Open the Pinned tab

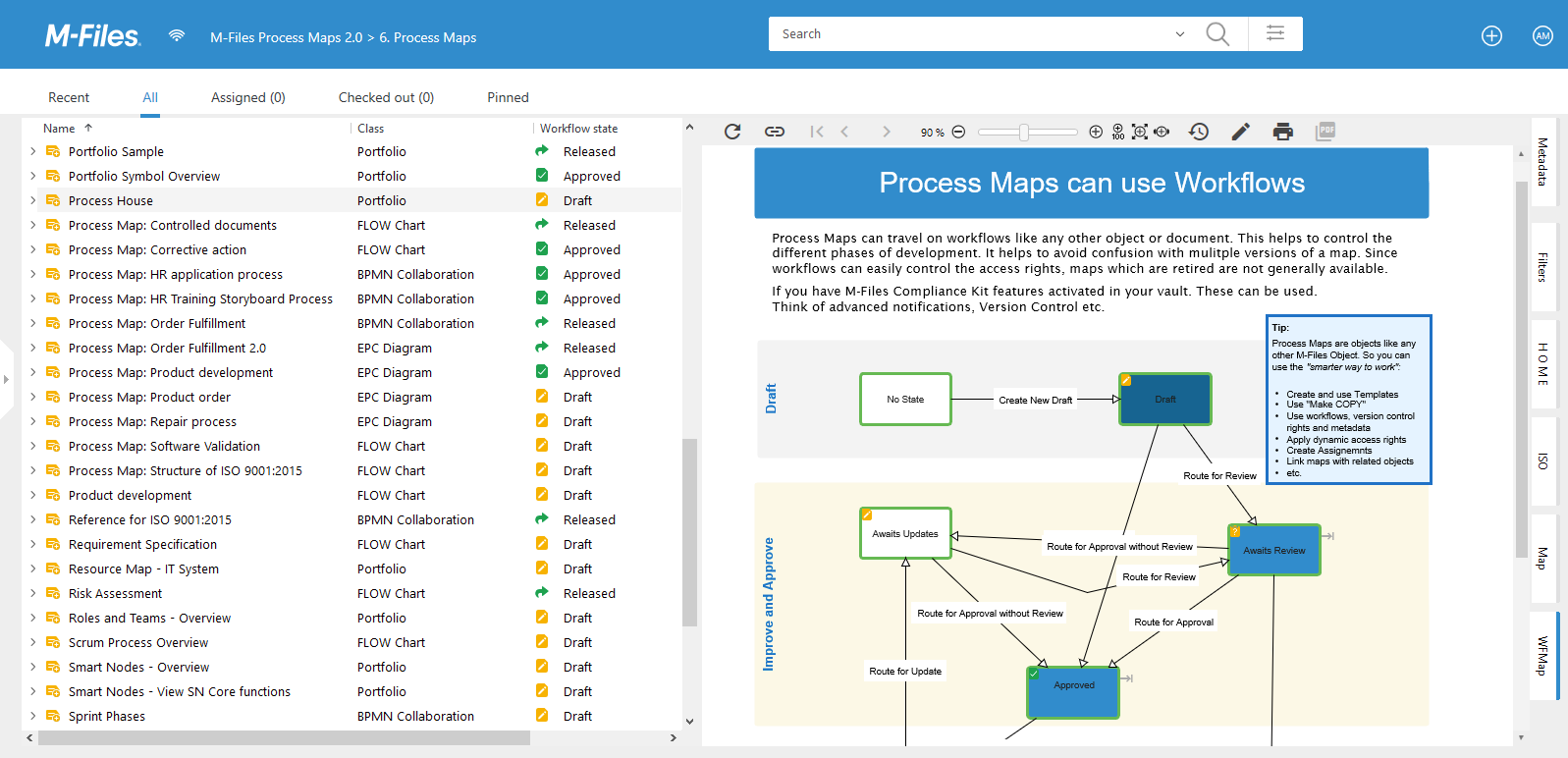point(508,97)
